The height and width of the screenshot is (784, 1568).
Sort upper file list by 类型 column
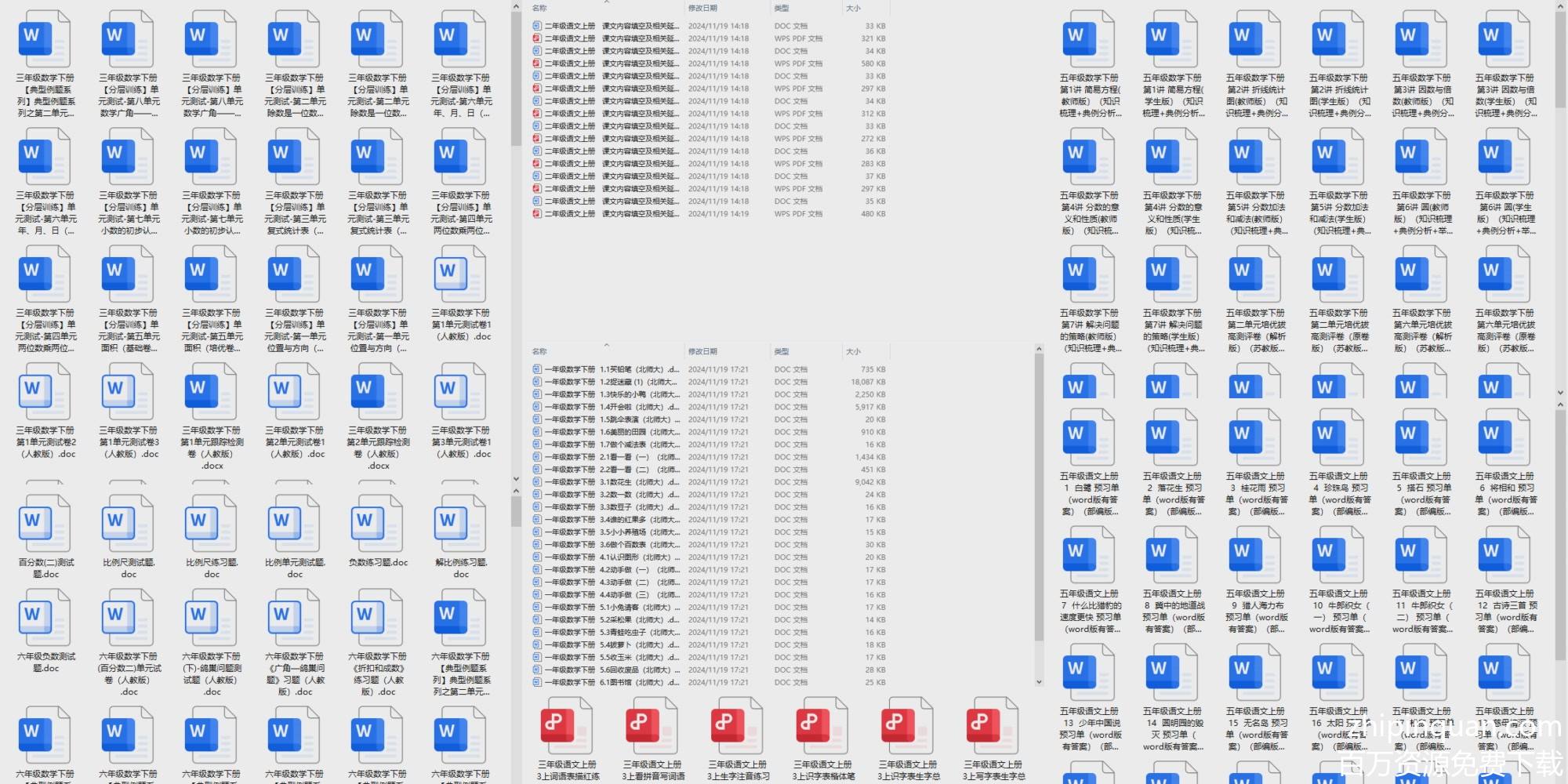[782, 9]
